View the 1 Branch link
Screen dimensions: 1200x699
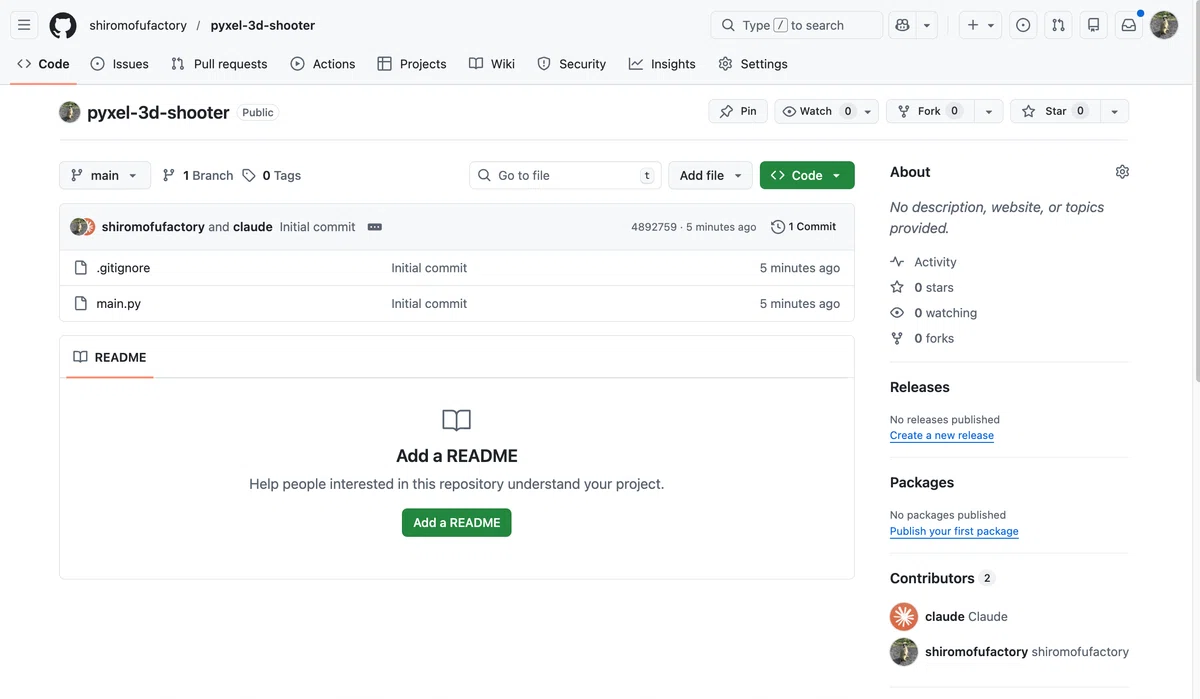198,175
